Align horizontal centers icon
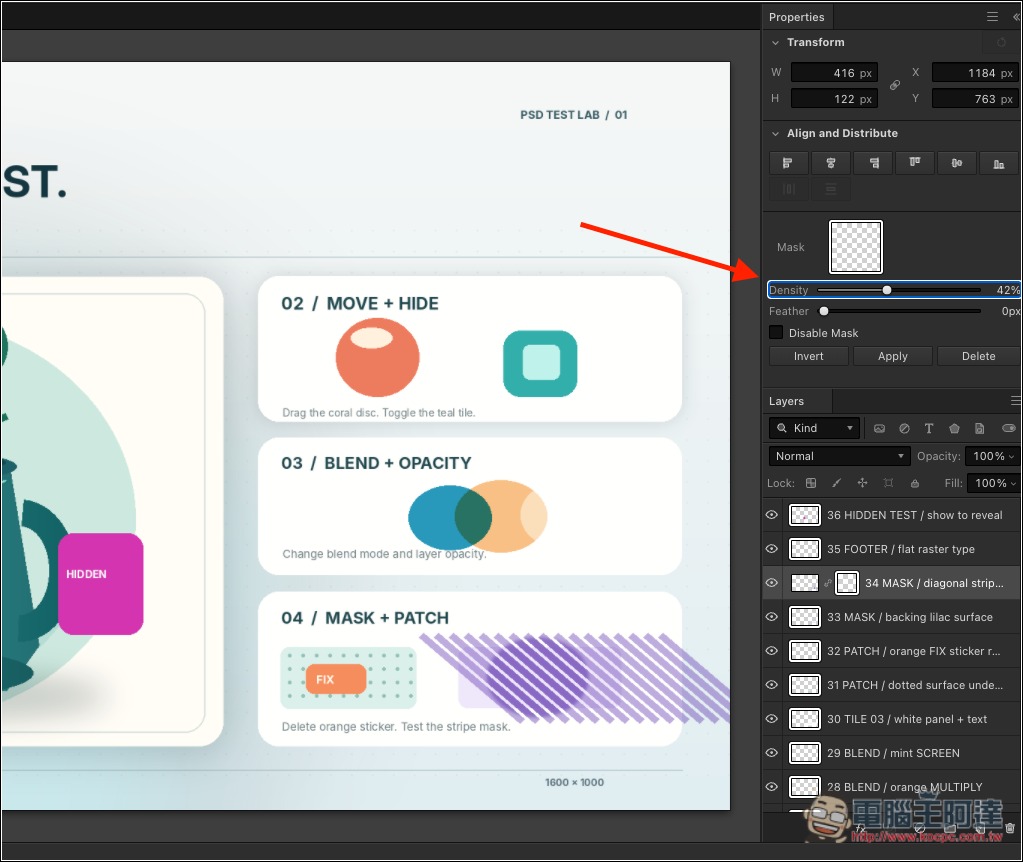The width and height of the screenshot is (1023, 862). pos(831,163)
